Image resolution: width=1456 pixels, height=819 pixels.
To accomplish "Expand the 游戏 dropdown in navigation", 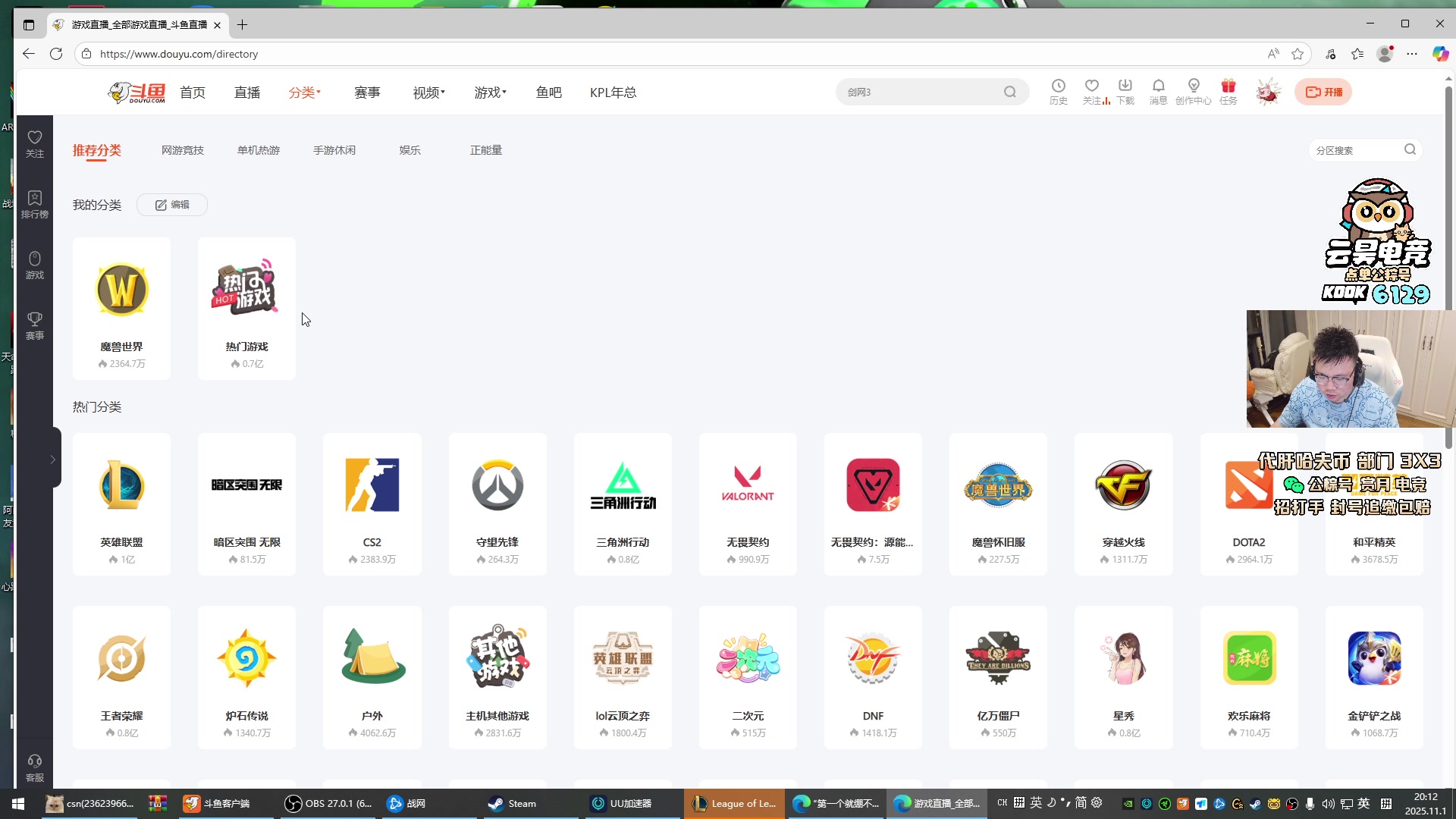I will click(x=490, y=93).
